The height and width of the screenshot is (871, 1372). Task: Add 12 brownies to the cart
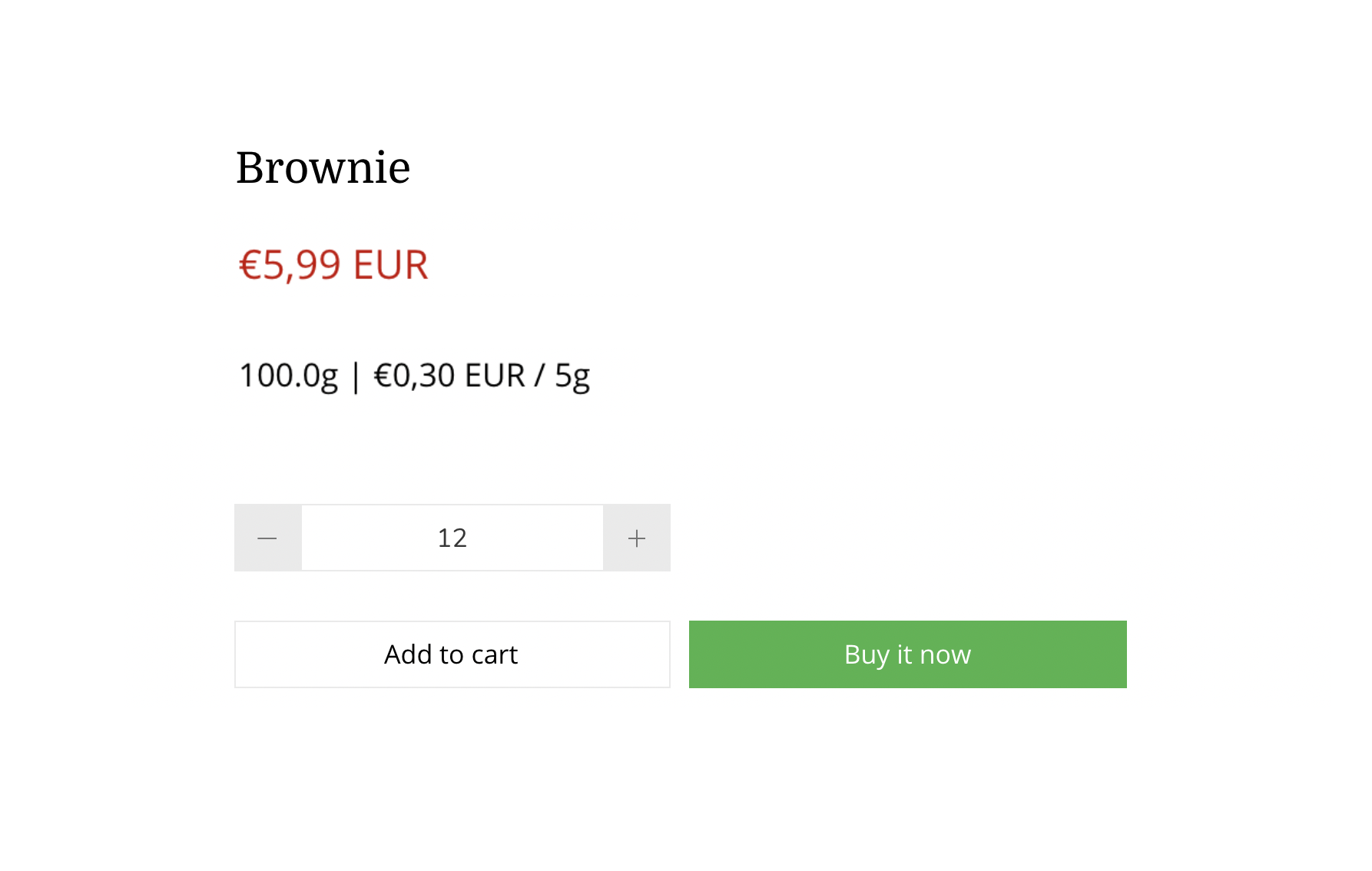(452, 654)
